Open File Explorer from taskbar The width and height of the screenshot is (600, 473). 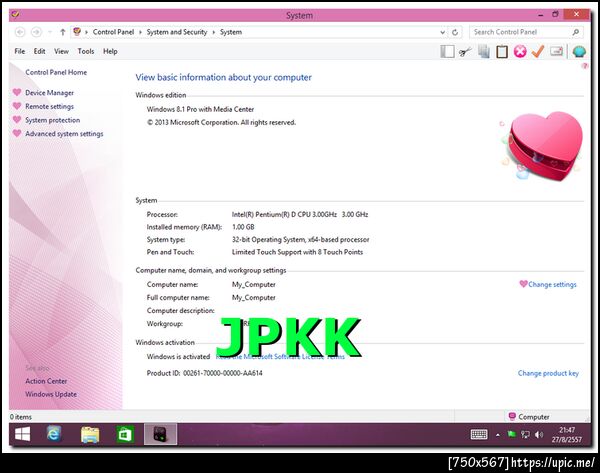click(90, 435)
